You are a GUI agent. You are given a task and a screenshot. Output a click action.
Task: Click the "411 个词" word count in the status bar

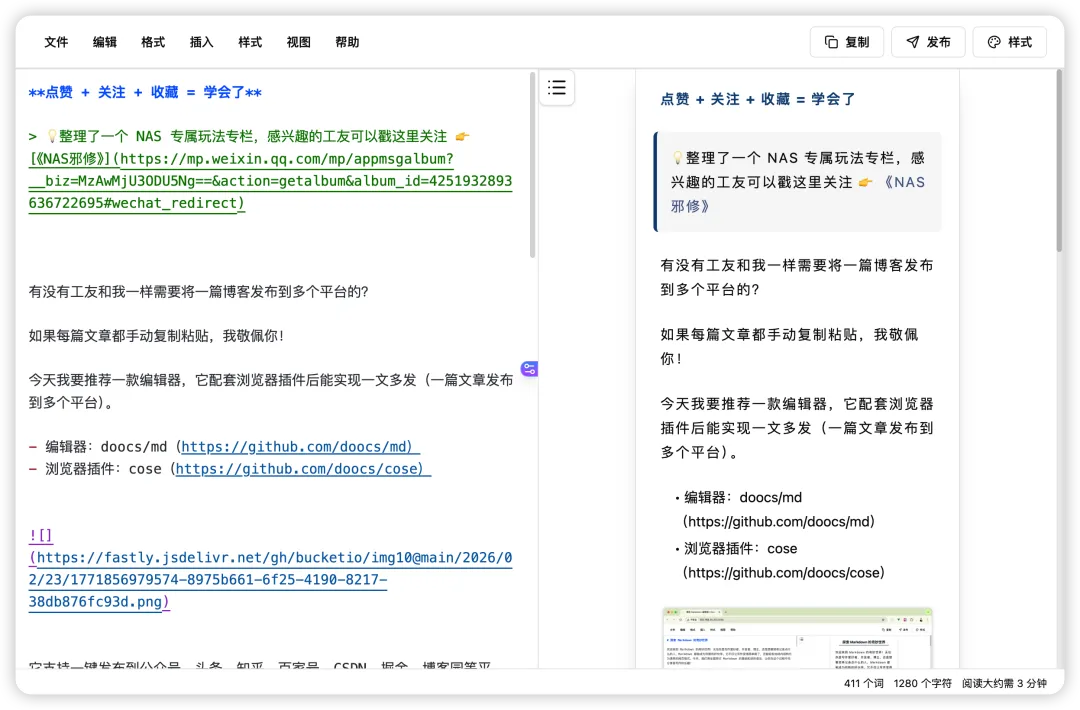(864, 683)
